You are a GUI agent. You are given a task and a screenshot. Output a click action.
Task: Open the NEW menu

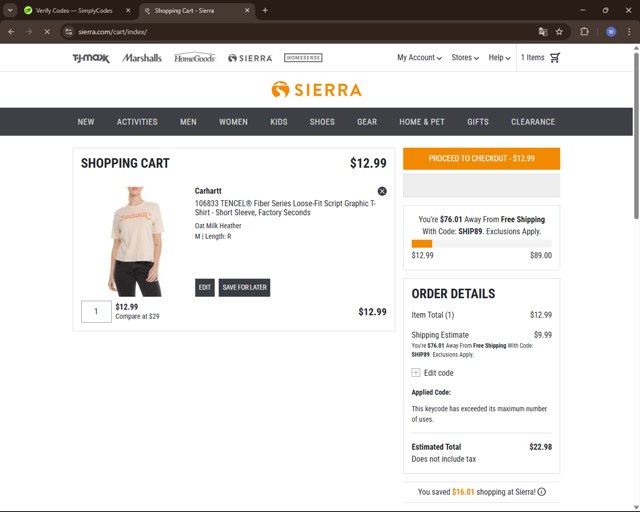(86, 122)
